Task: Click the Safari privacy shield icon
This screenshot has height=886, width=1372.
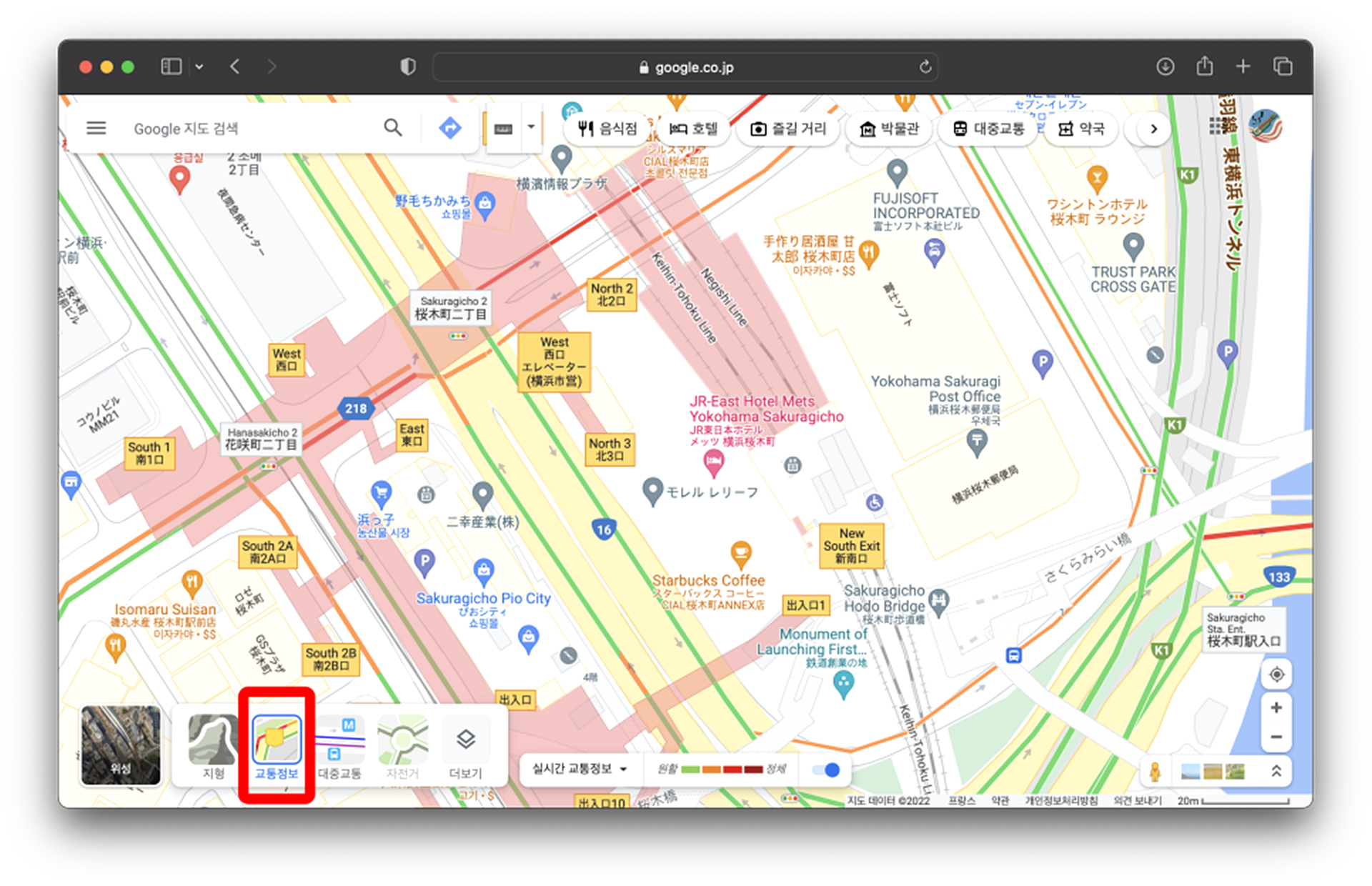Action: click(407, 67)
